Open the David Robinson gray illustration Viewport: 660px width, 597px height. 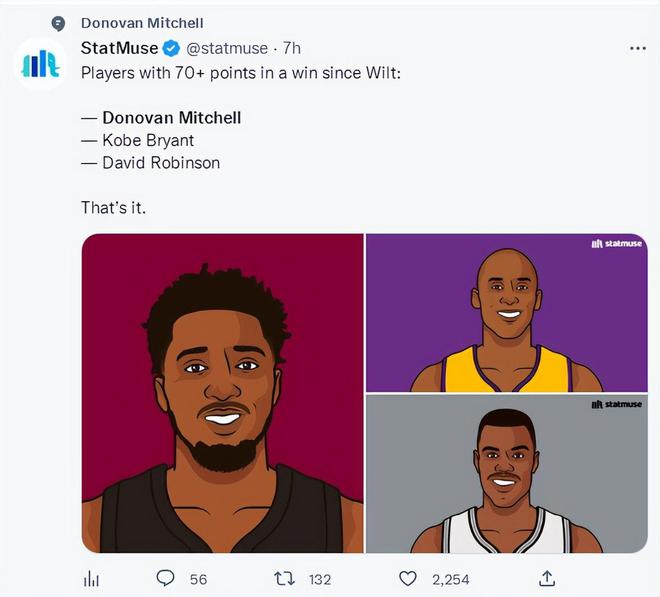[x=507, y=474]
